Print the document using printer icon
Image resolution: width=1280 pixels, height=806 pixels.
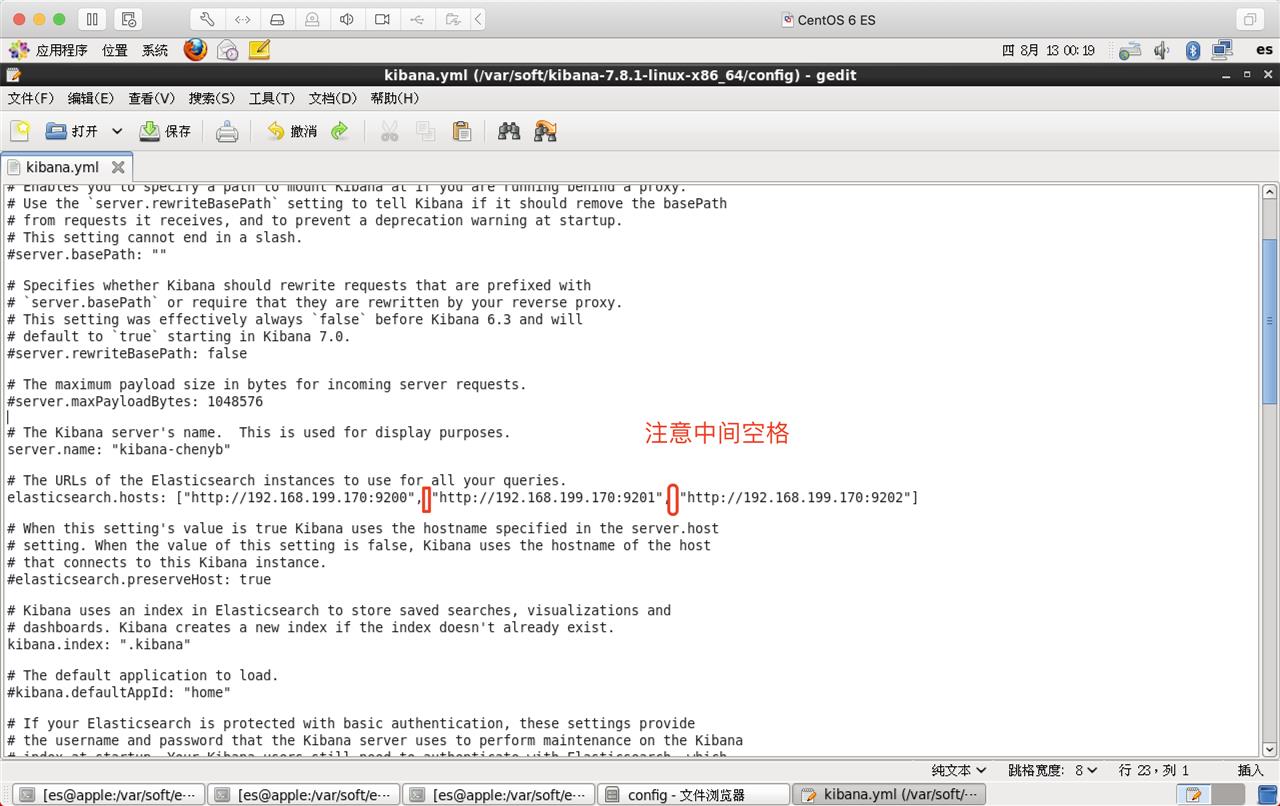[227, 131]
